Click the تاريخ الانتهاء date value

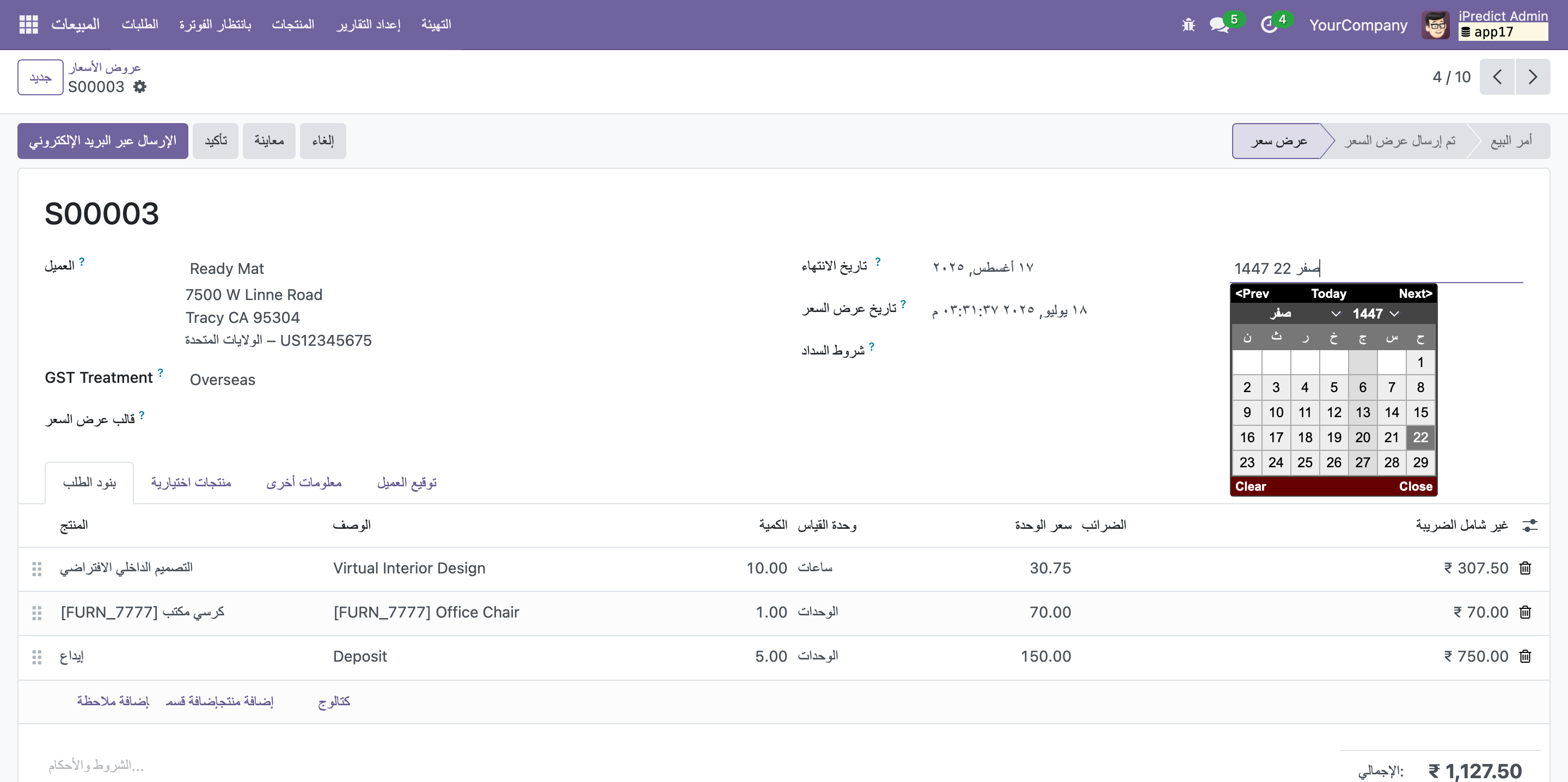[x=983, y=267]
